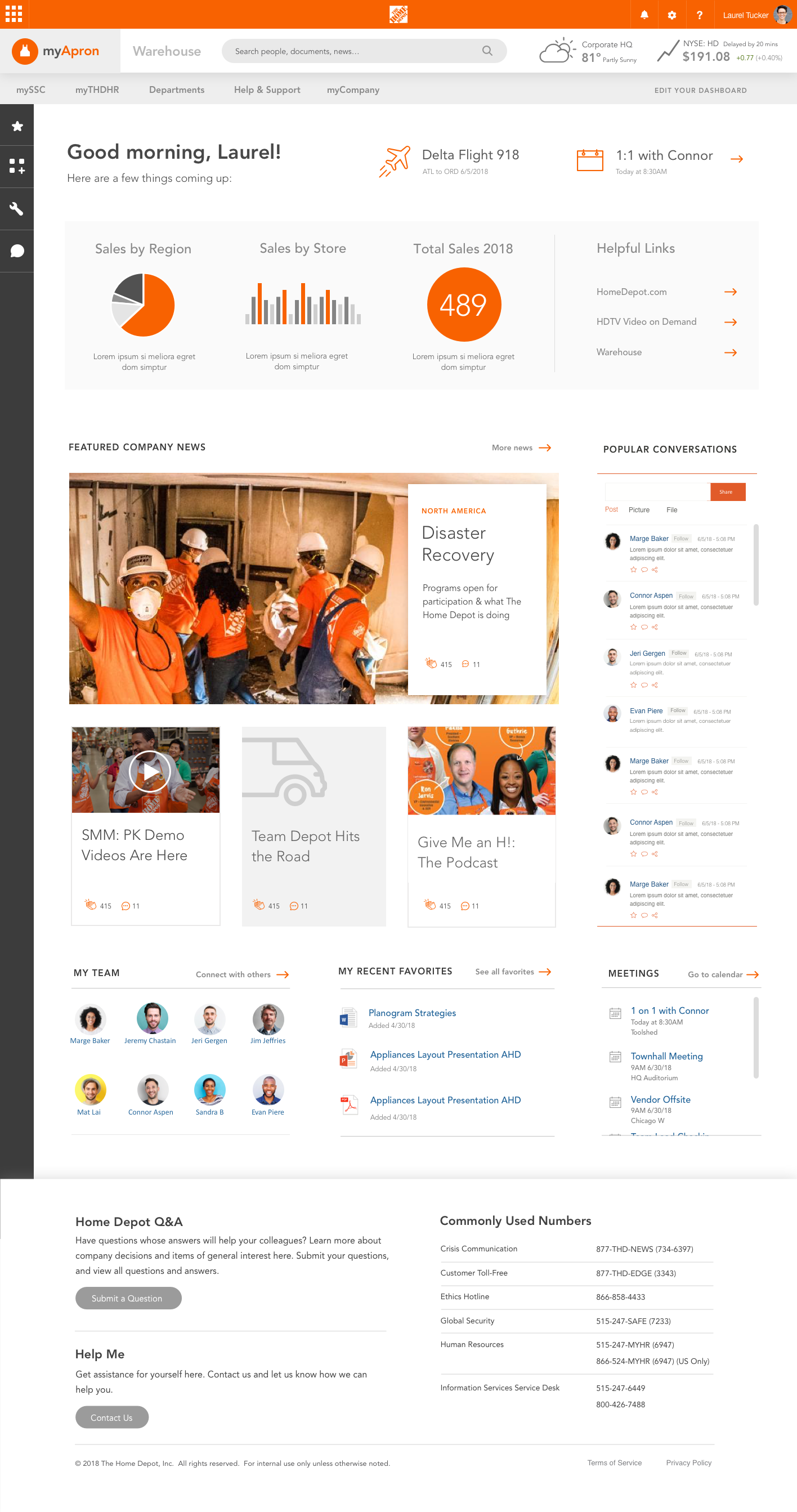Click the search magnifier icon

487,51
